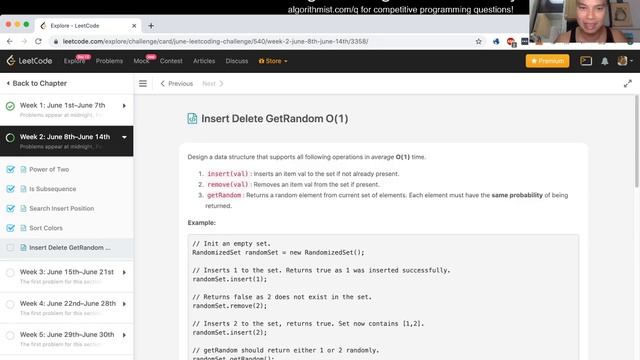Toggle the Insert Delete GetRandom checkbox

point(11,248)
